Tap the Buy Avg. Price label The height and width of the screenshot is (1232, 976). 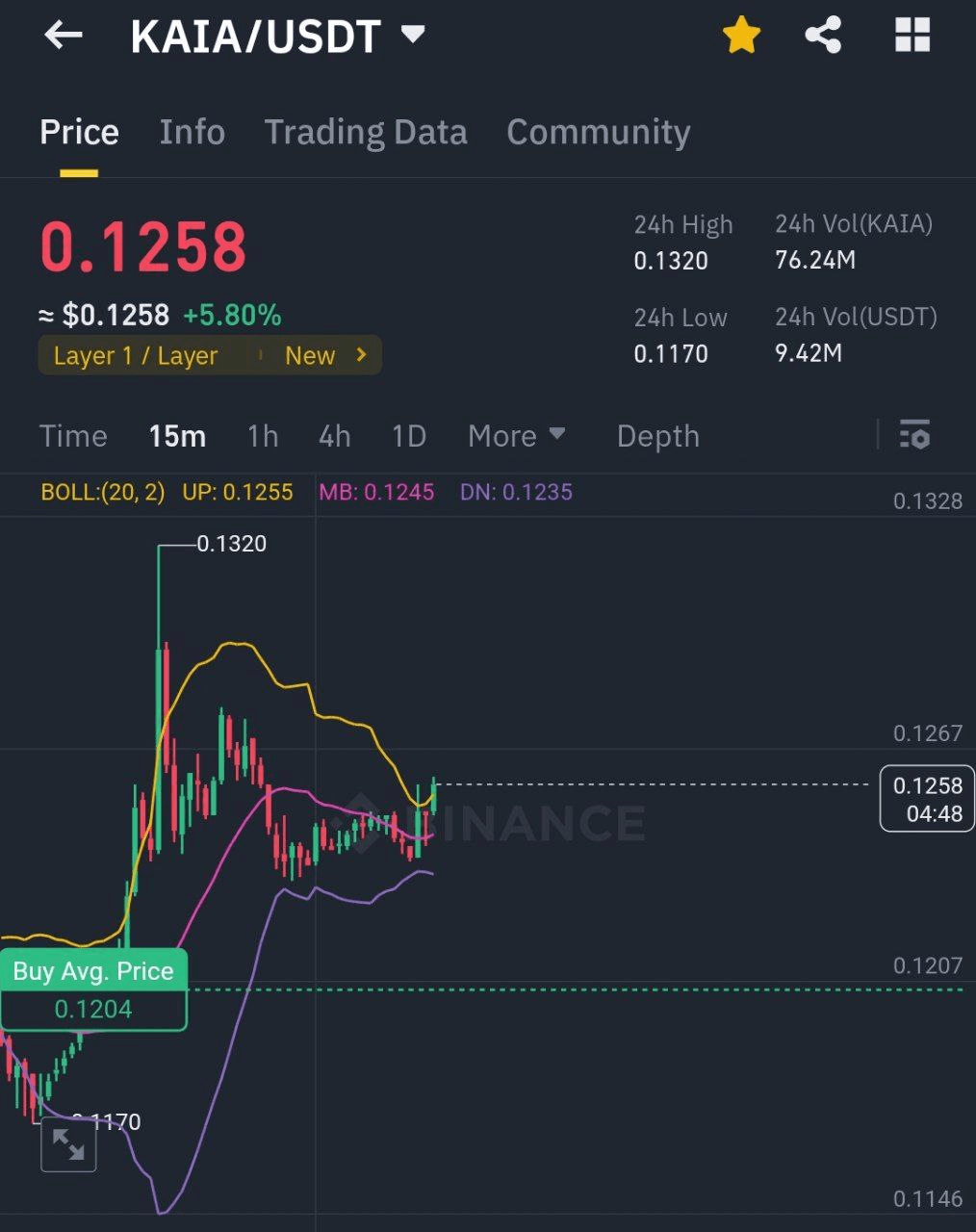pyautogui.click(x=93, y=971)
